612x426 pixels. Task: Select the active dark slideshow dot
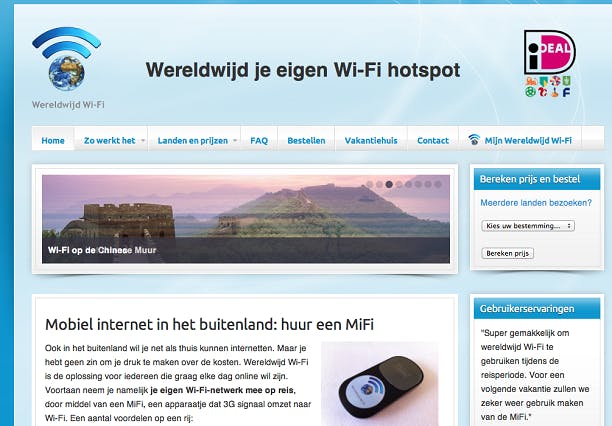389,184
